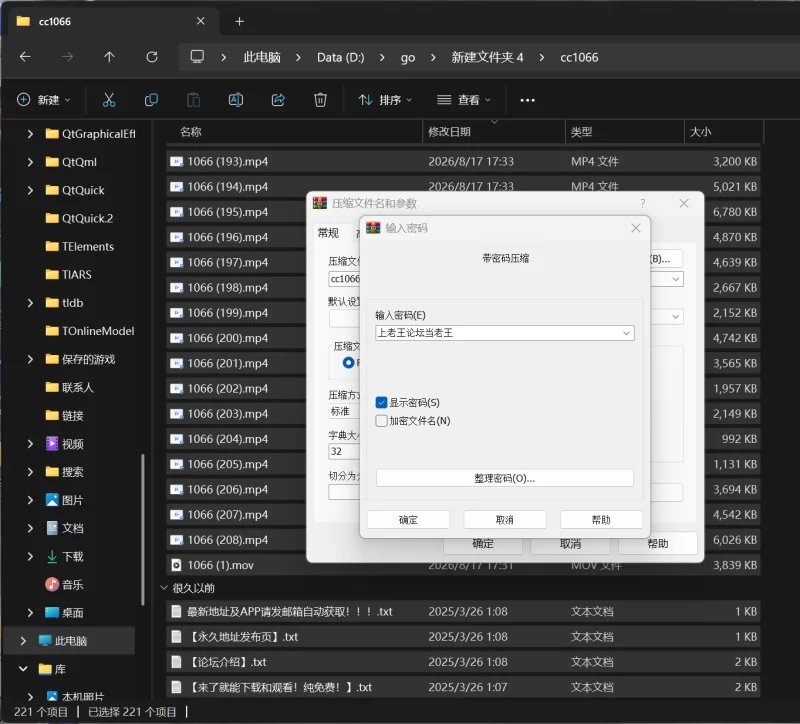Open the three-dot more options menu

point(528,100)
